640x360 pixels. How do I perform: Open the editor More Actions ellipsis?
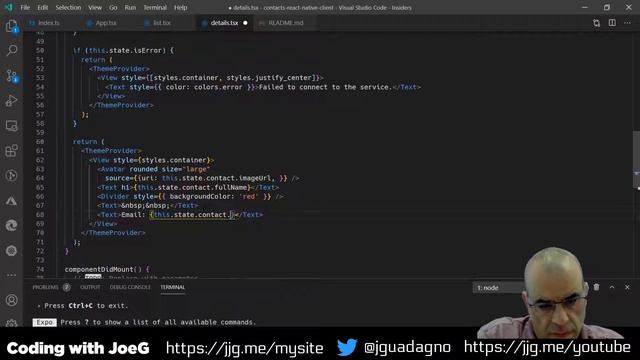point(627,23)
